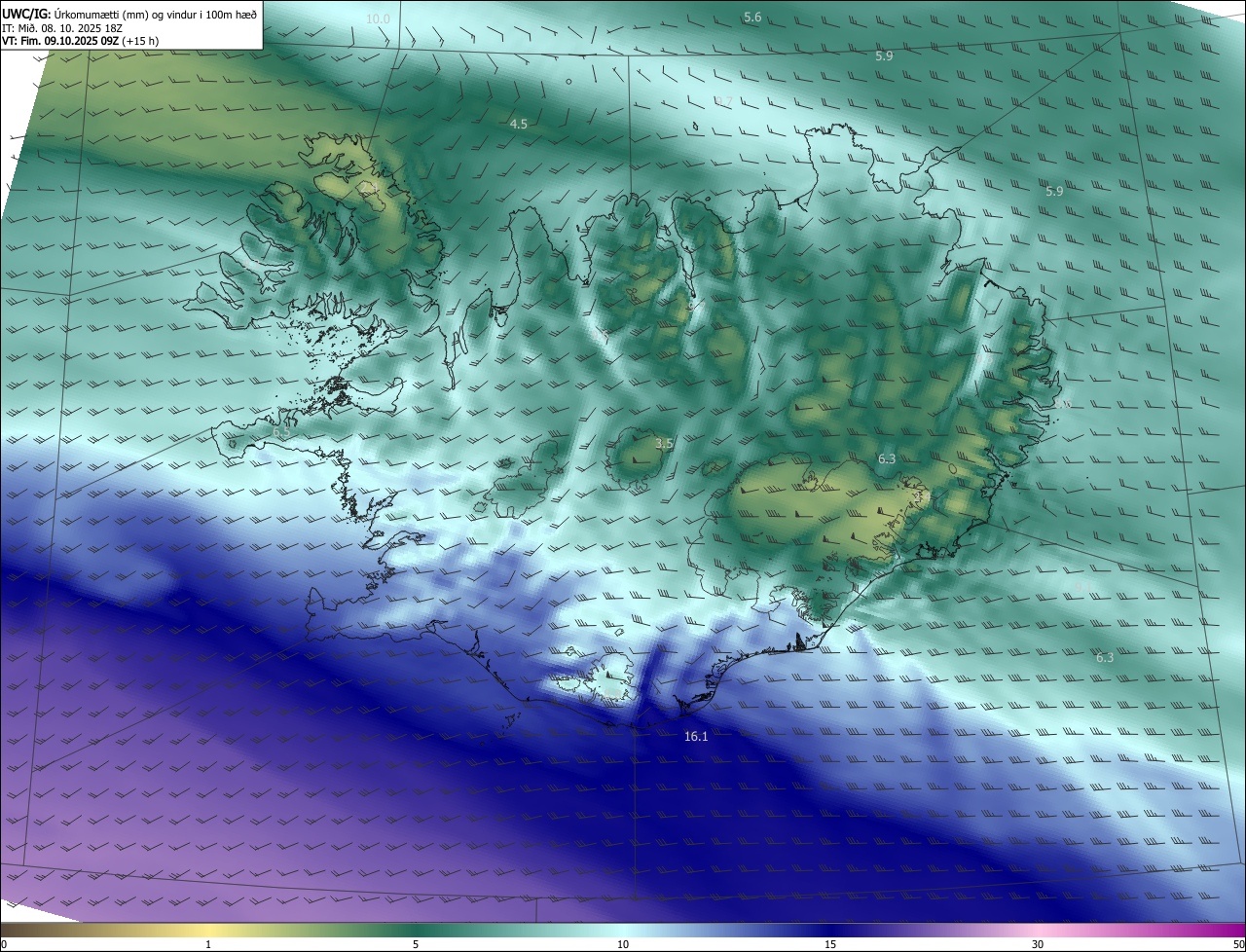Click the colorbar tick label 15

click(830, 944)
